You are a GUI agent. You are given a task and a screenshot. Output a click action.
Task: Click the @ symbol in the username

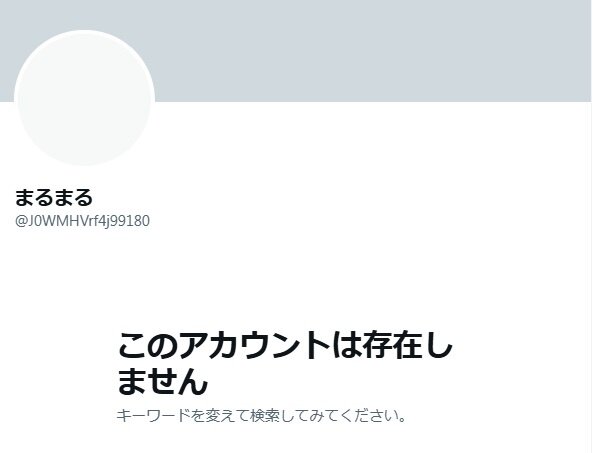20,221
